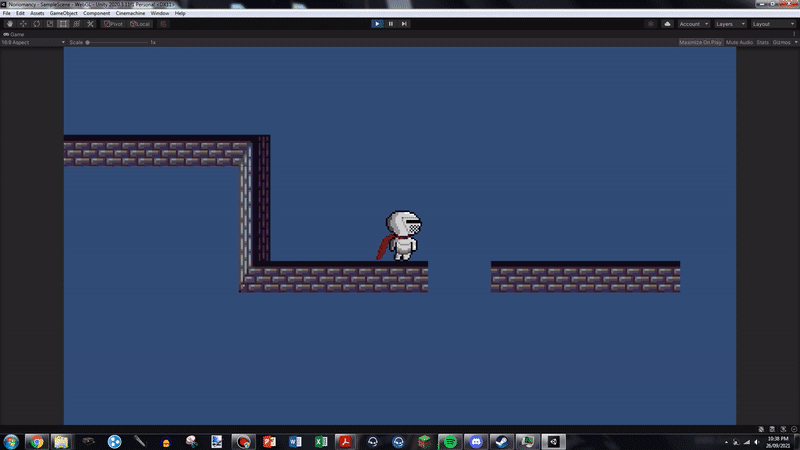Open Minecraft from taskbar
The width and height of the screenshot is (800, 450).
424,442
